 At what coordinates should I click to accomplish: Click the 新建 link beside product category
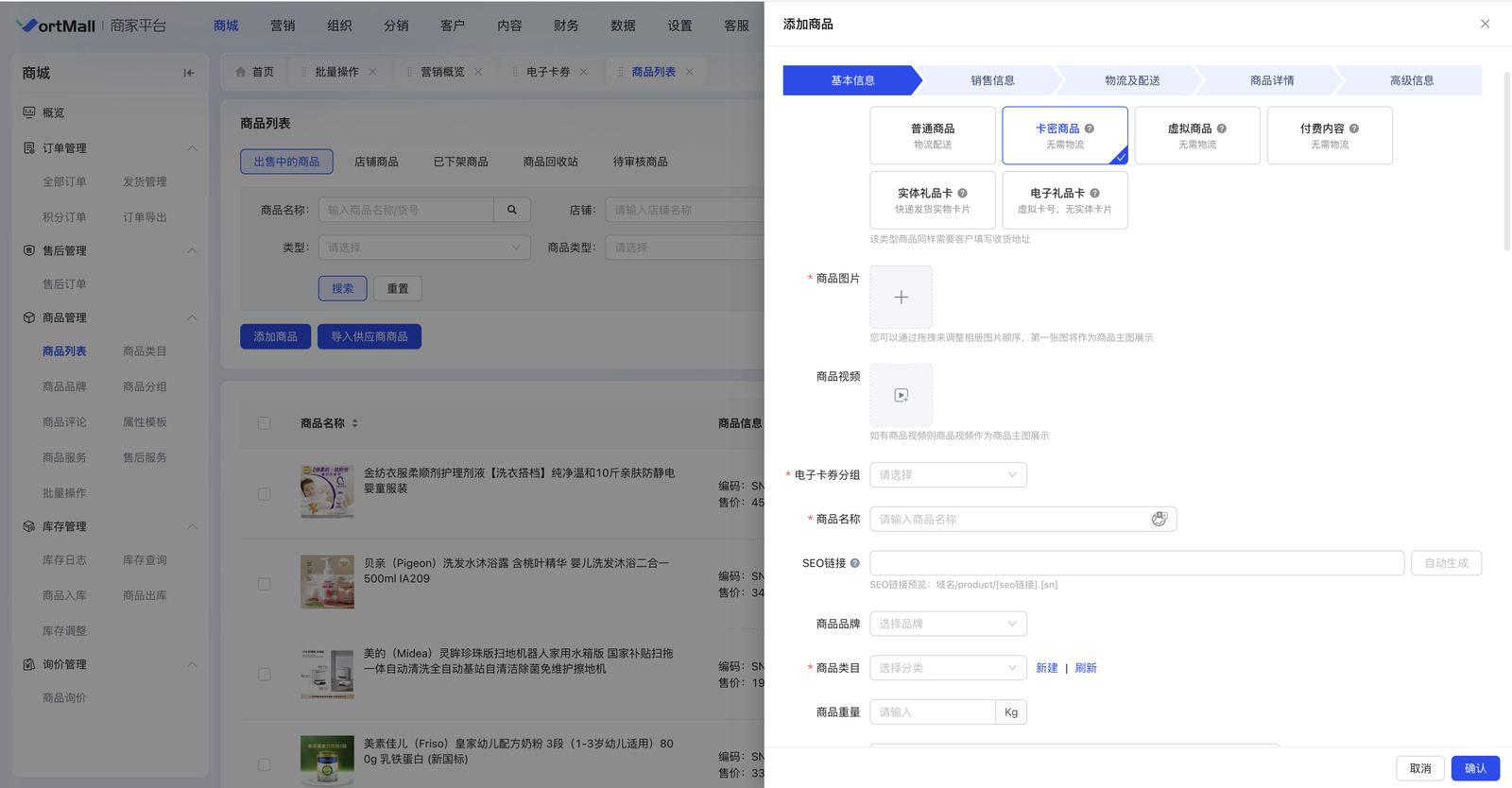pos(1047,668)
